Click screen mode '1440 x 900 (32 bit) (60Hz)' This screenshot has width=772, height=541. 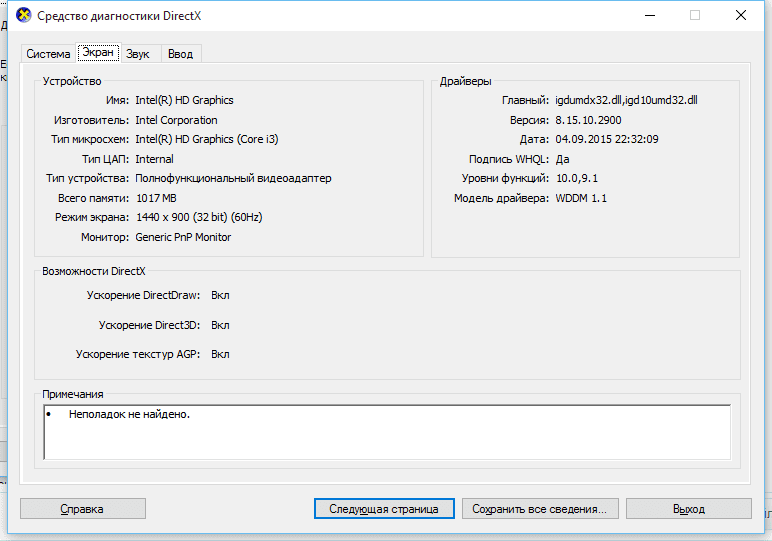pos(199,217)
